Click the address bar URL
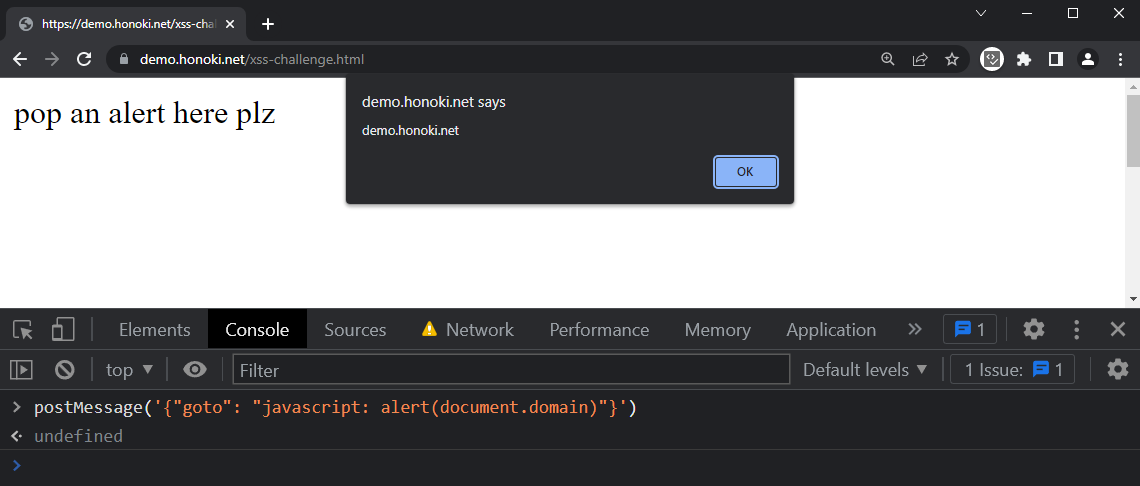The image size is (1140, 486). [x=252, y=60]
